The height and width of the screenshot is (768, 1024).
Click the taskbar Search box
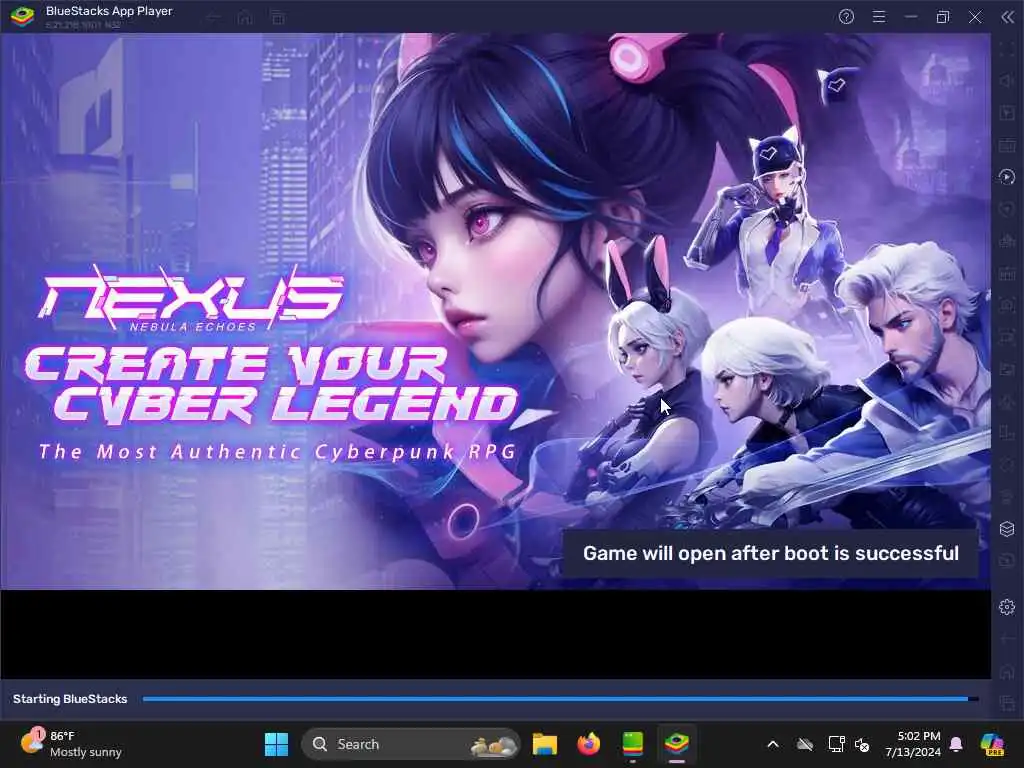(411, 744)
